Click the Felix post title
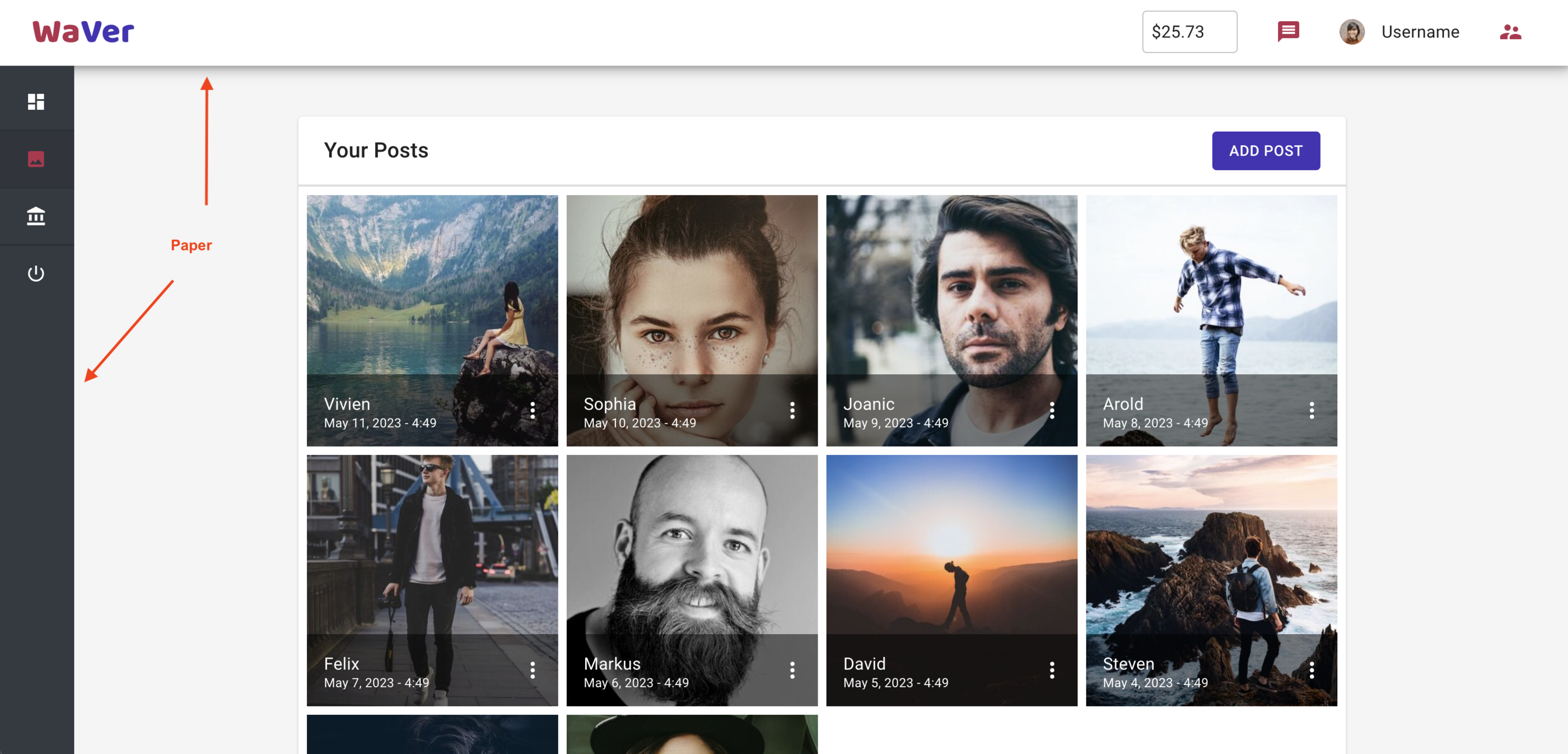Image resolution: width=1568 pixels, height=754 pixels. click(342, 664)
